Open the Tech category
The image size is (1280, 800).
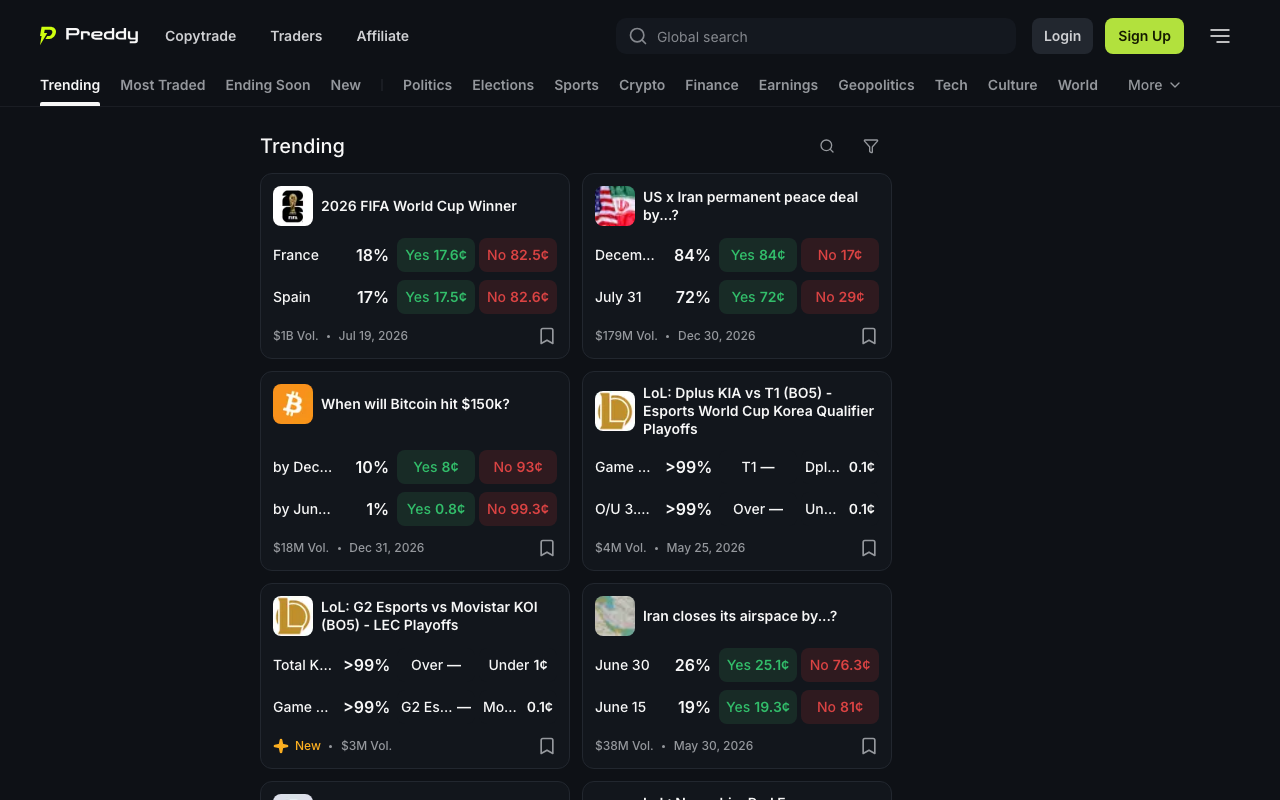[951, 85]
